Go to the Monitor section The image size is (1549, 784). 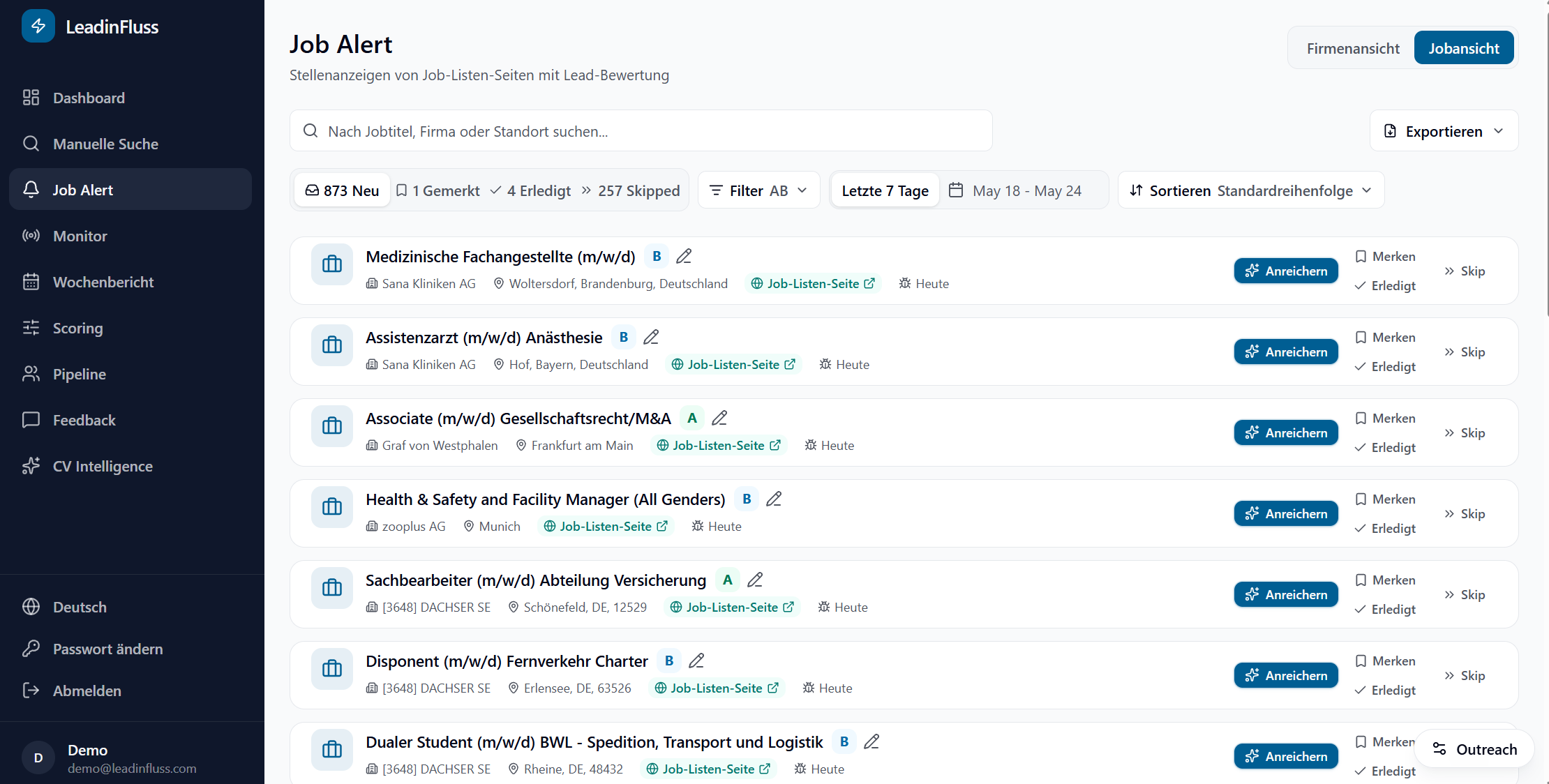click(x=130, y=236)
